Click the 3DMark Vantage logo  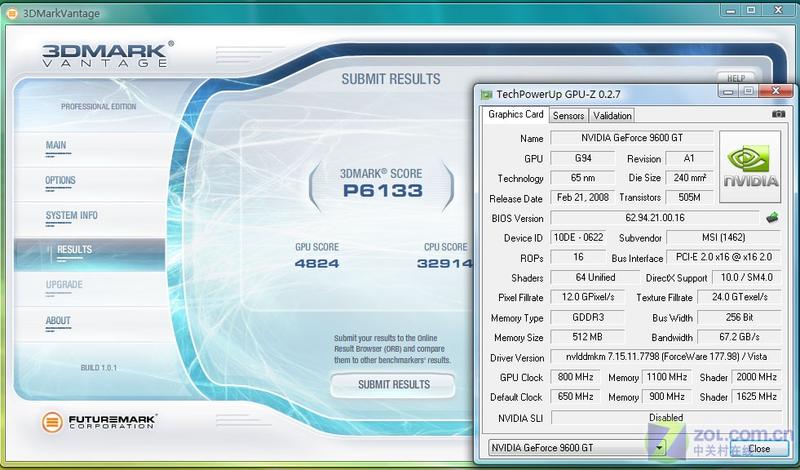coord(108,54)
